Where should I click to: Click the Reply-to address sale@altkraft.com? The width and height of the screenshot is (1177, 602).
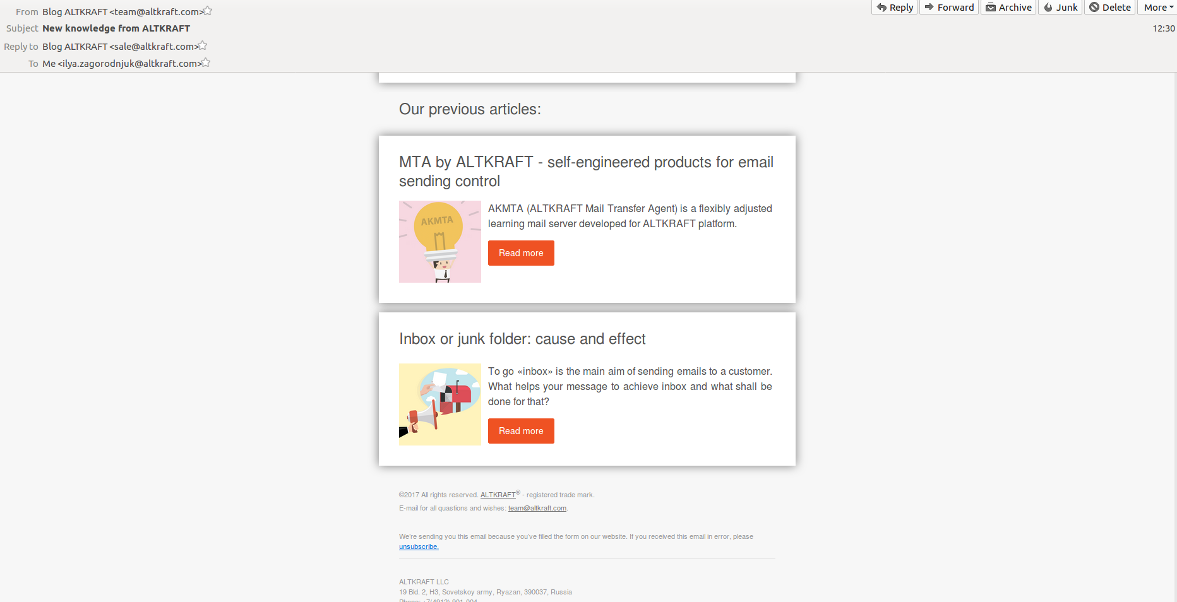[x=120, y=47]
